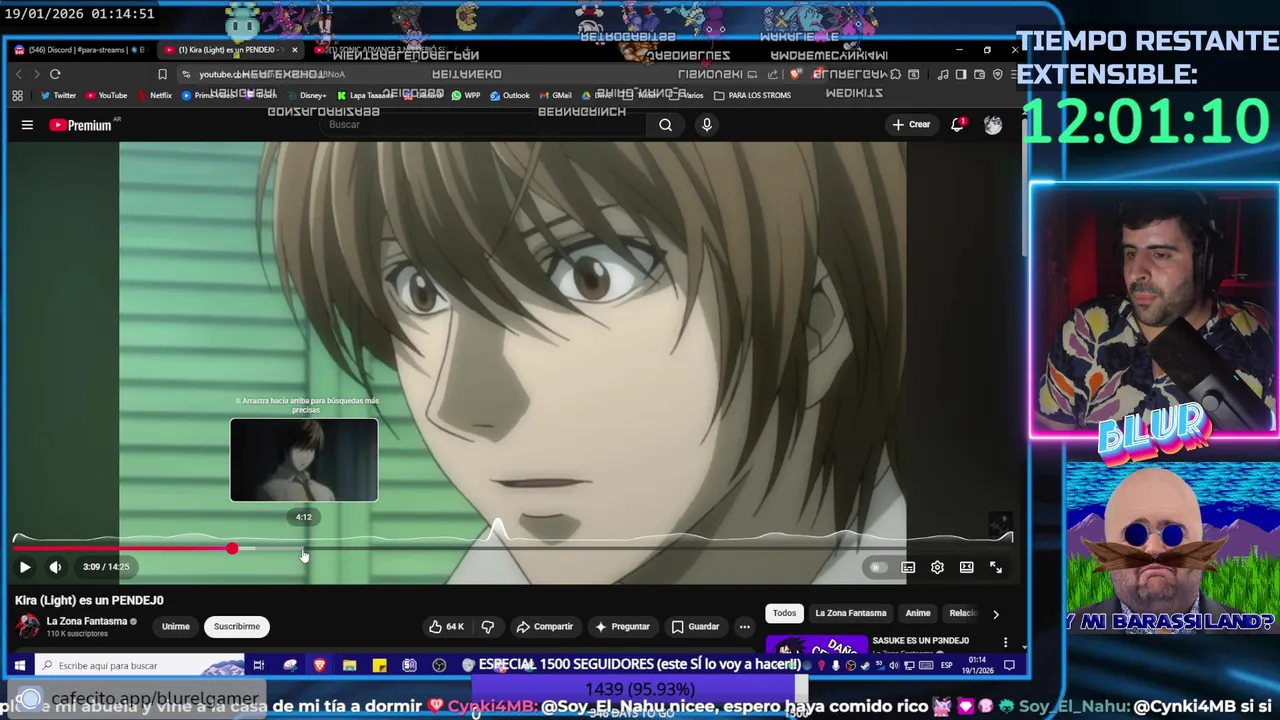Open the Crear create button
The width and height of the screenshot is (1280, 720).
pyautogui.click(x=912, y=125)
